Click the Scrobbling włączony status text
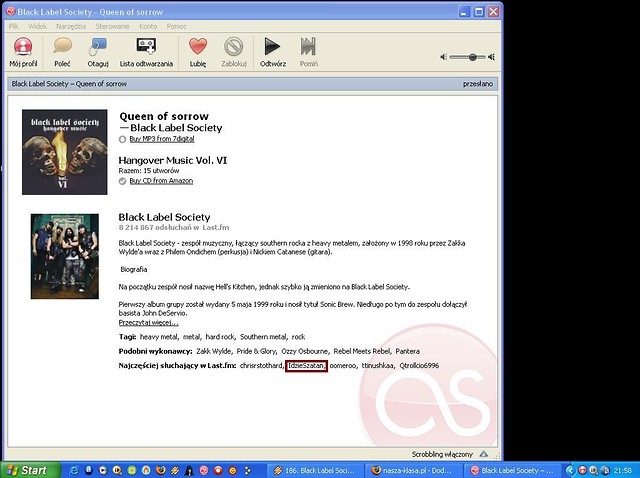Screen dimensions: 640x478 click(442, 454)
